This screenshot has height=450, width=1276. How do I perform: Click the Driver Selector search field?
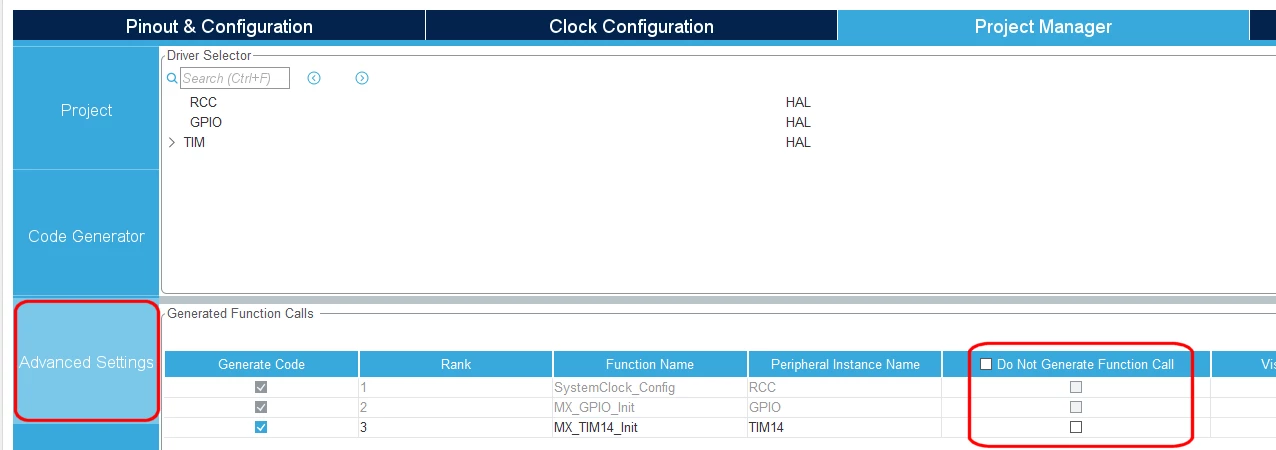tap(235, 78)
